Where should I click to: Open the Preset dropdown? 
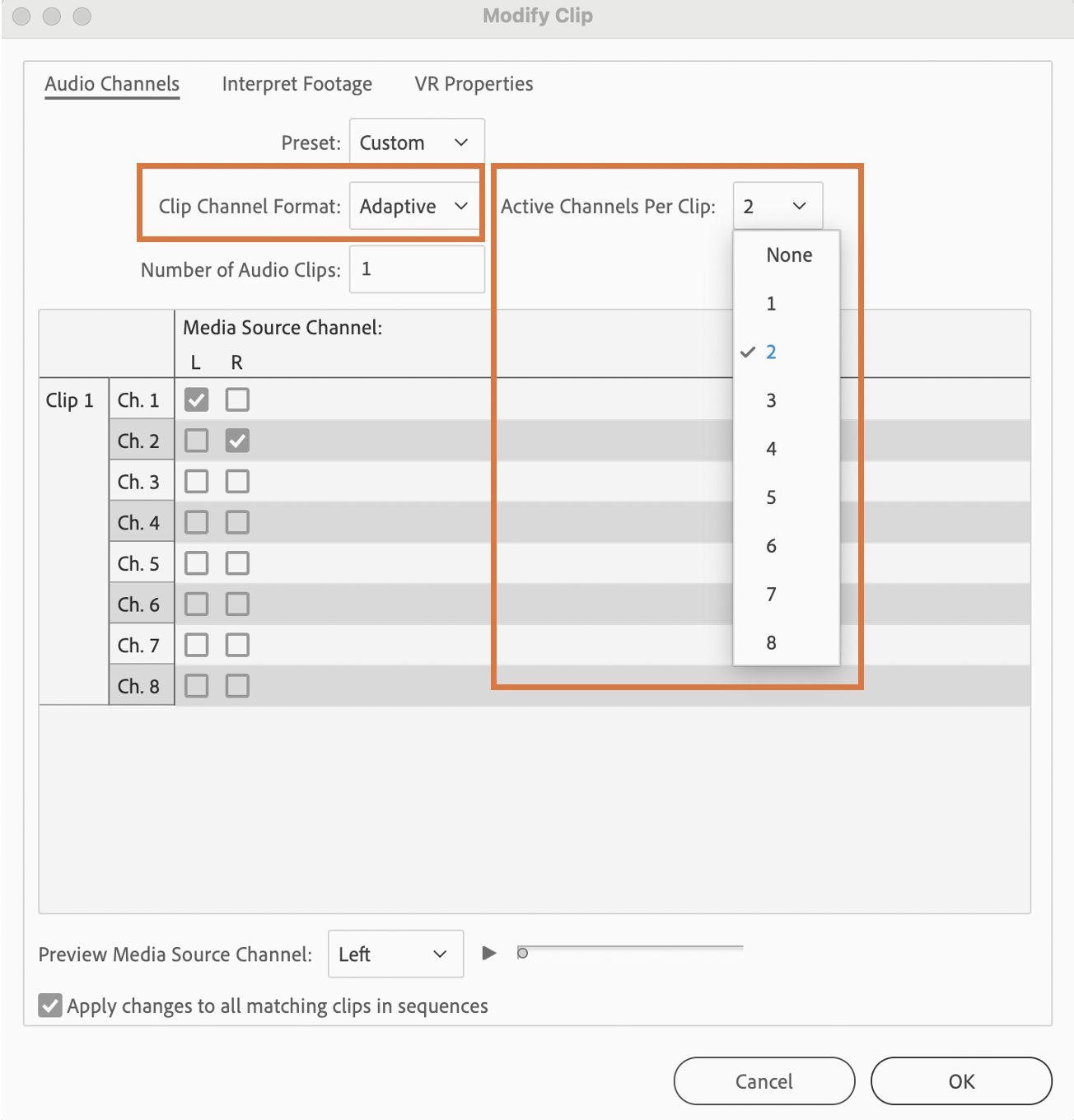point(416,142)
